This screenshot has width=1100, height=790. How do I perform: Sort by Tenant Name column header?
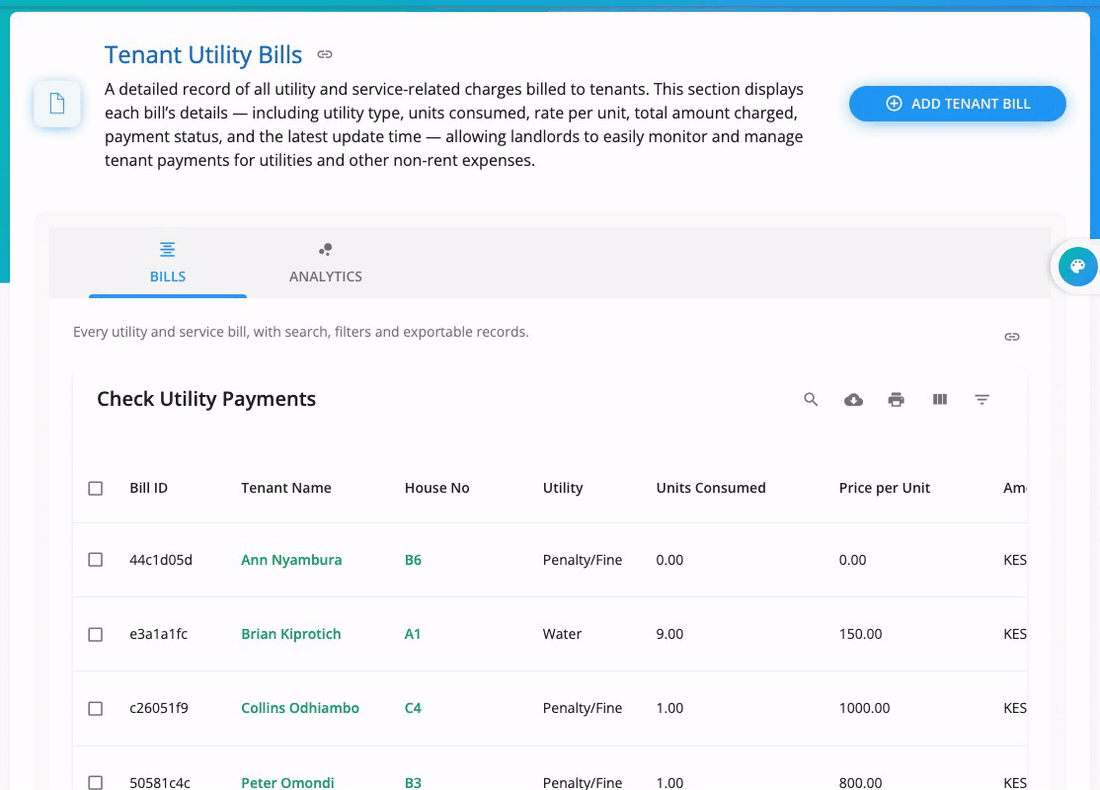point(286,488)
